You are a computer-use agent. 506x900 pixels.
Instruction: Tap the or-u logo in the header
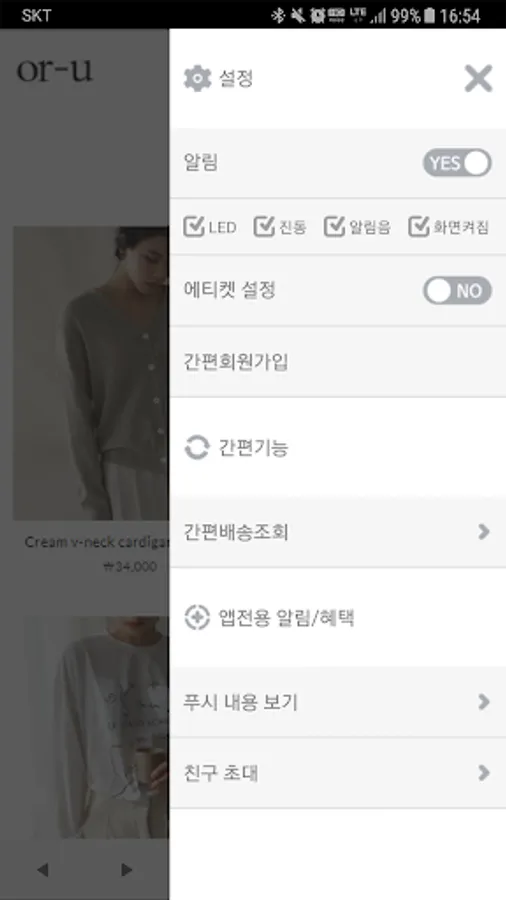(x=55, y=71)
